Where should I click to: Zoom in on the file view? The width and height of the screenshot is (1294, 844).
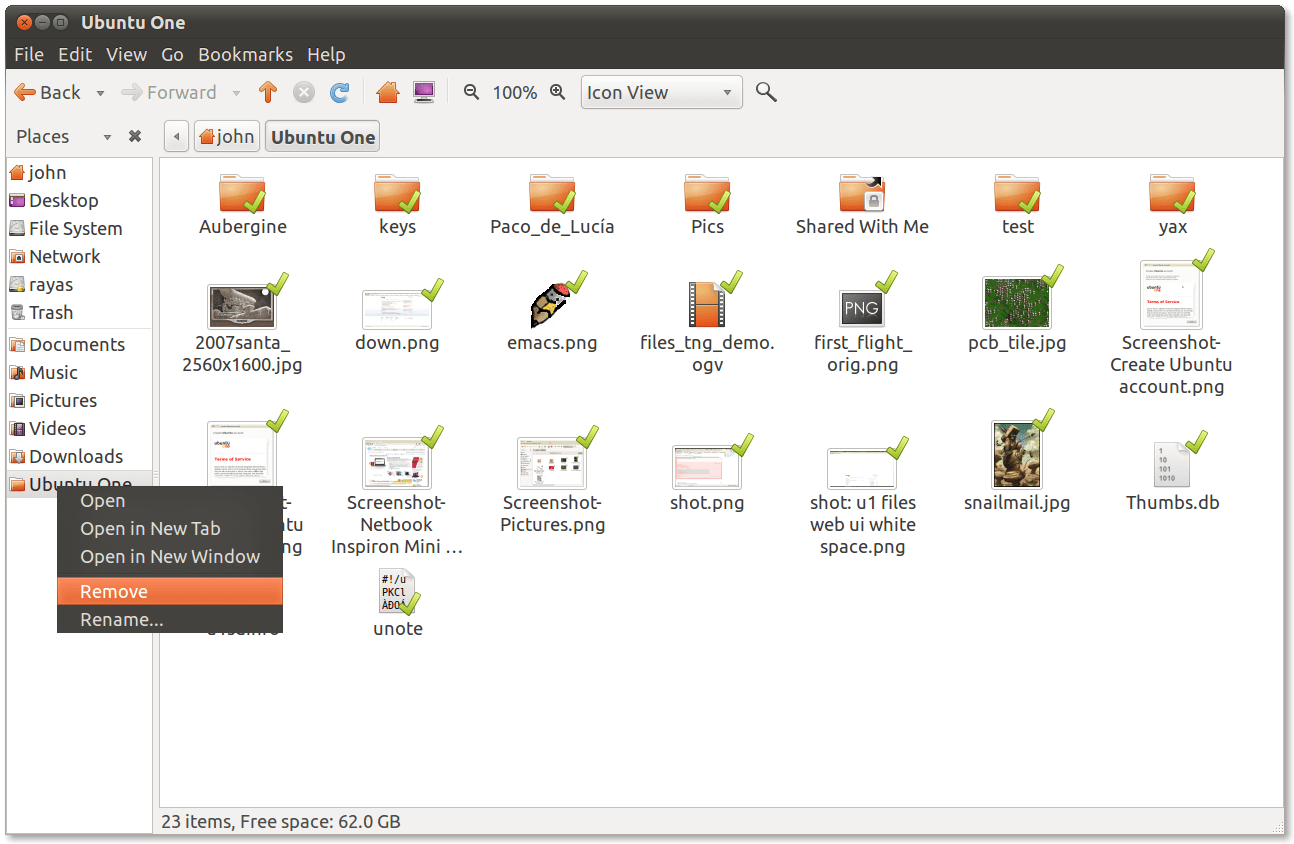point(558,91)
